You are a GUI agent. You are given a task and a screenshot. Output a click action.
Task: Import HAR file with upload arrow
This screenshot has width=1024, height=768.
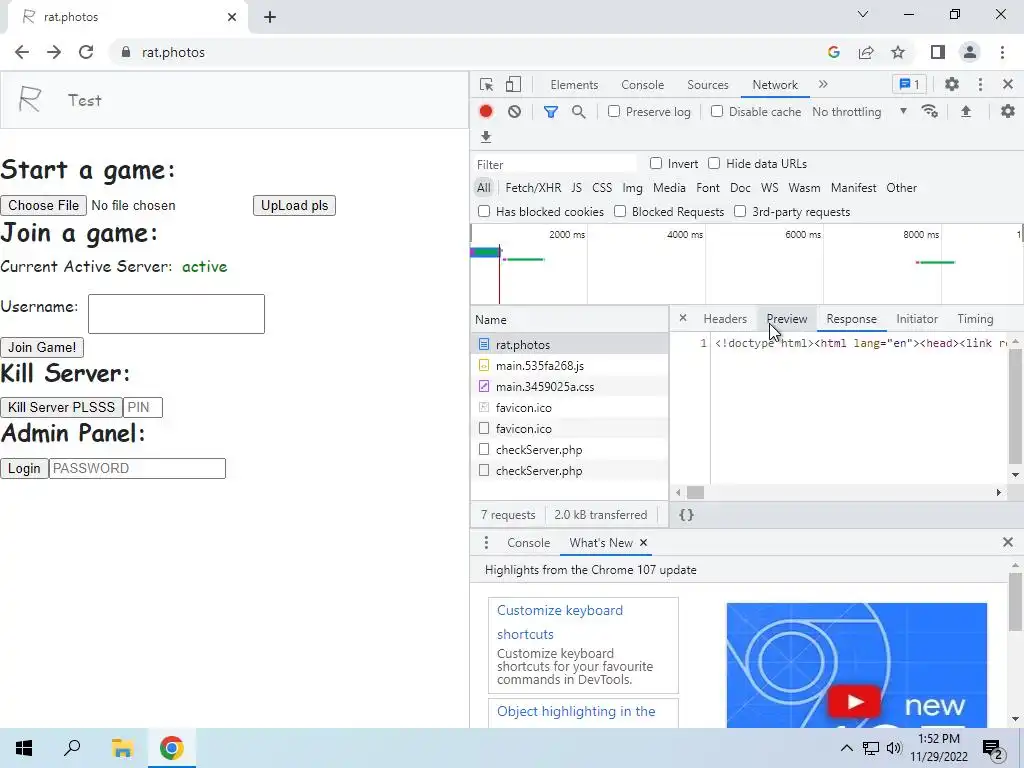click(966, 112)
